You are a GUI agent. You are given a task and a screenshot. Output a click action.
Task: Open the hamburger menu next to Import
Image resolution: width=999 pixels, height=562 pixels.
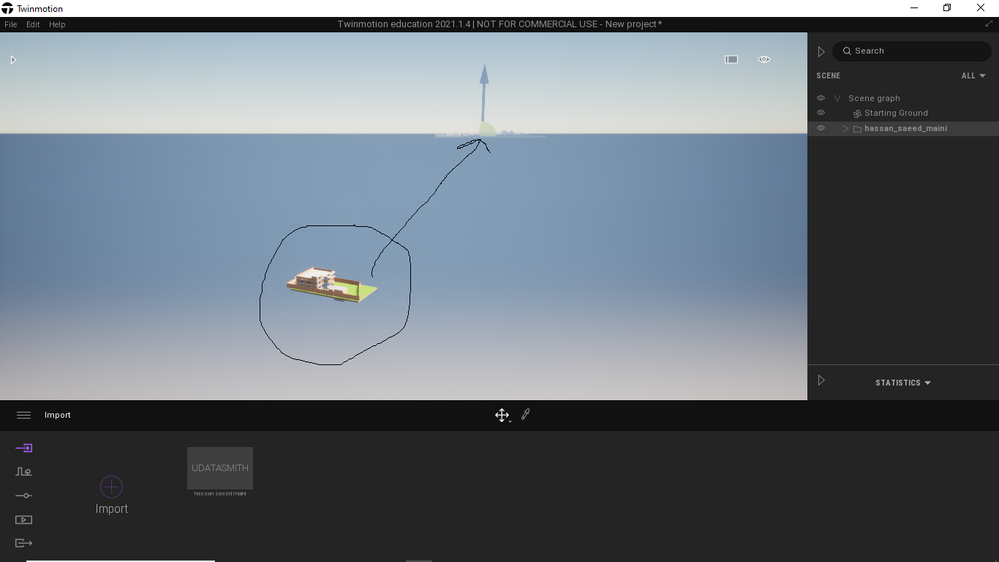tap(24, 415)
